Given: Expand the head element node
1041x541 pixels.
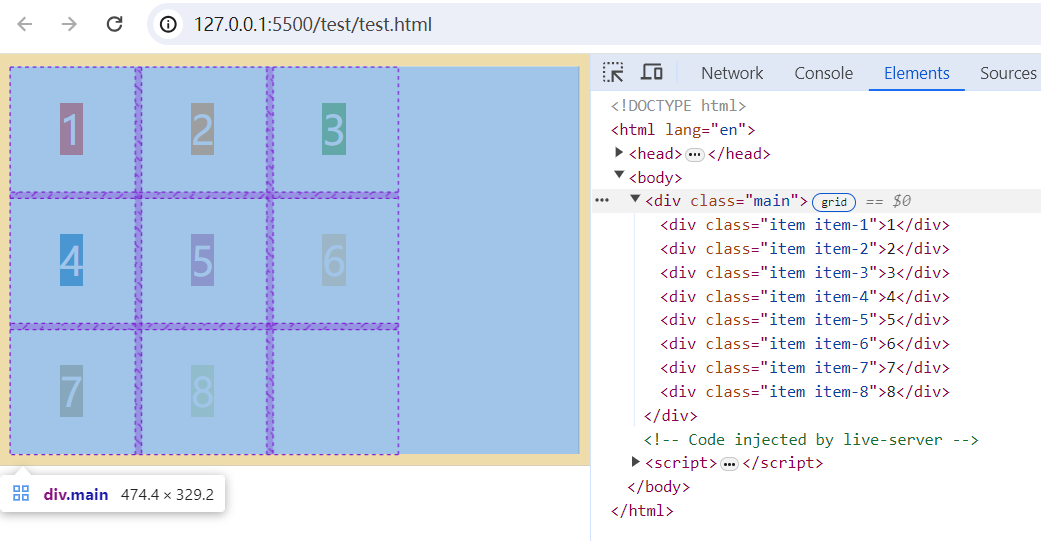Looking at the screenshot, I should [619, 153].
